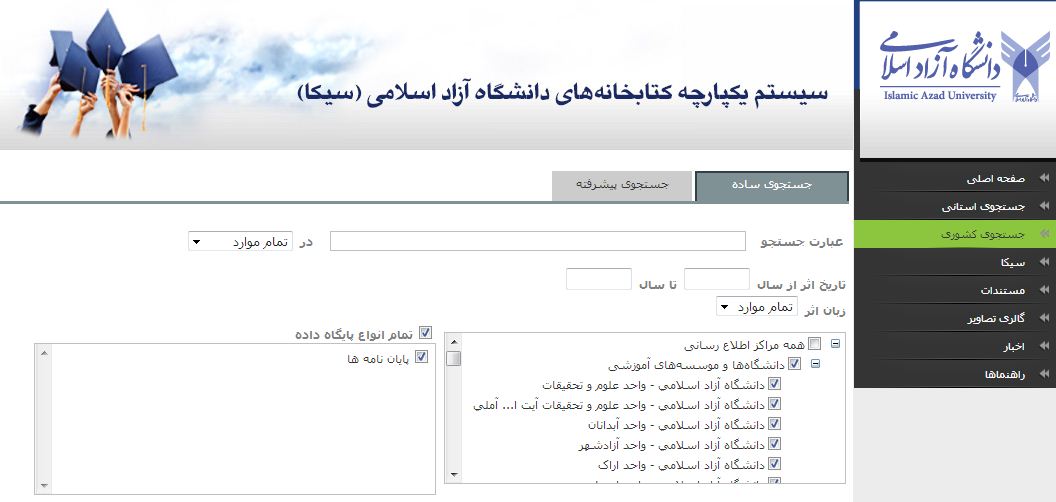Focus the عبارت جستجو text field
Viewport: 1056px width, 502px height.
point(537,241)
